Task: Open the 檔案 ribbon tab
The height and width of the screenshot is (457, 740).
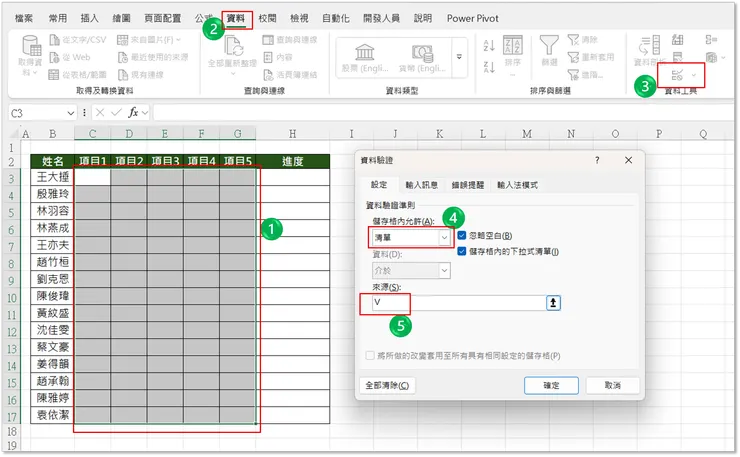Action: 24,18
